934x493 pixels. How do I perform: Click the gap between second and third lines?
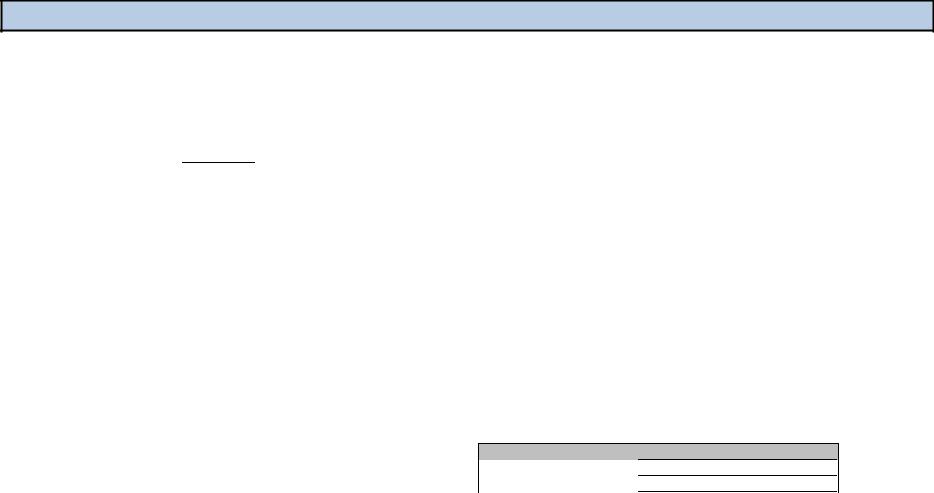pyautogui.click(x=737, y=483)
